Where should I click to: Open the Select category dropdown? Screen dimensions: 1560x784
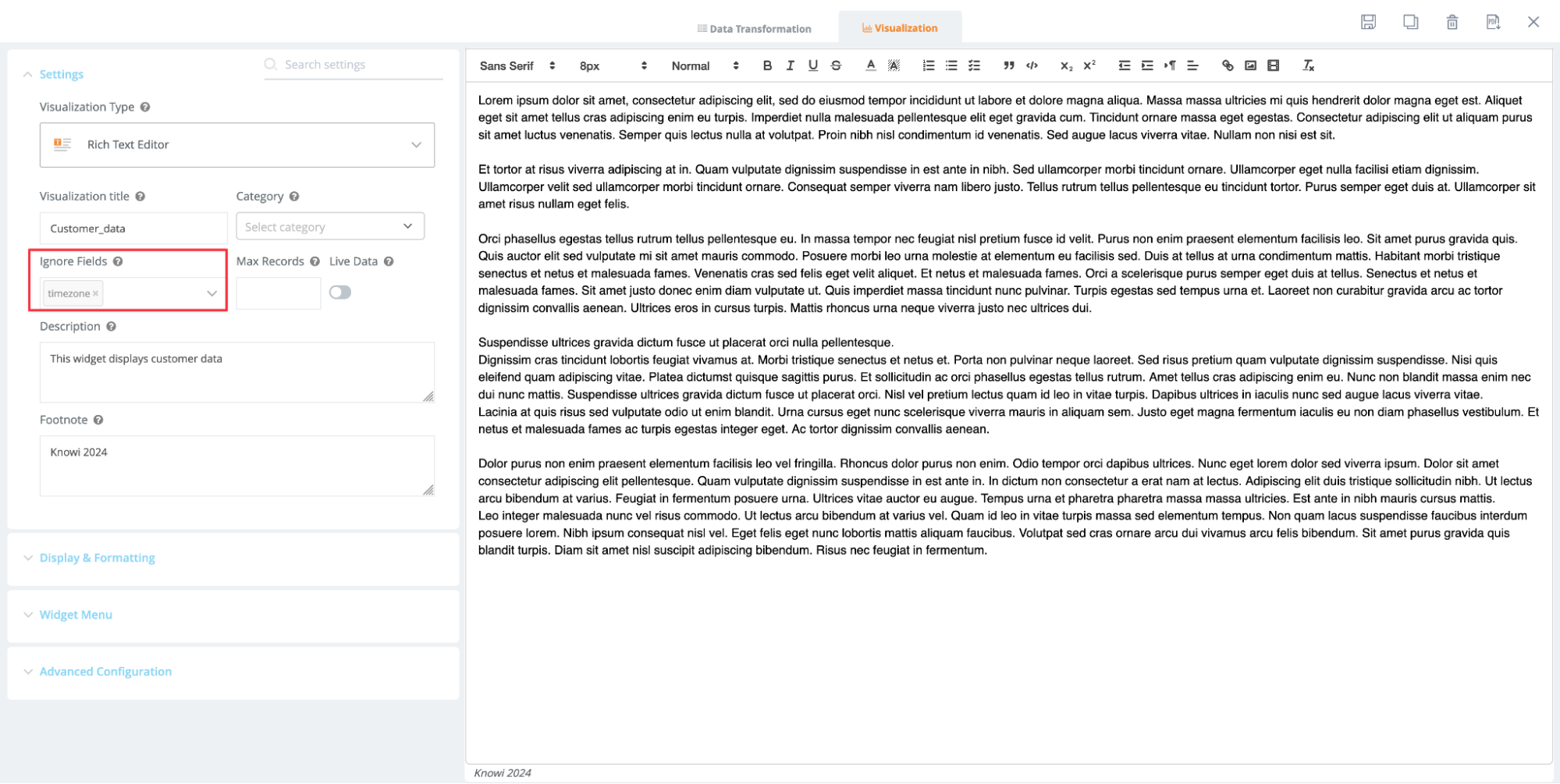(330, 227)
